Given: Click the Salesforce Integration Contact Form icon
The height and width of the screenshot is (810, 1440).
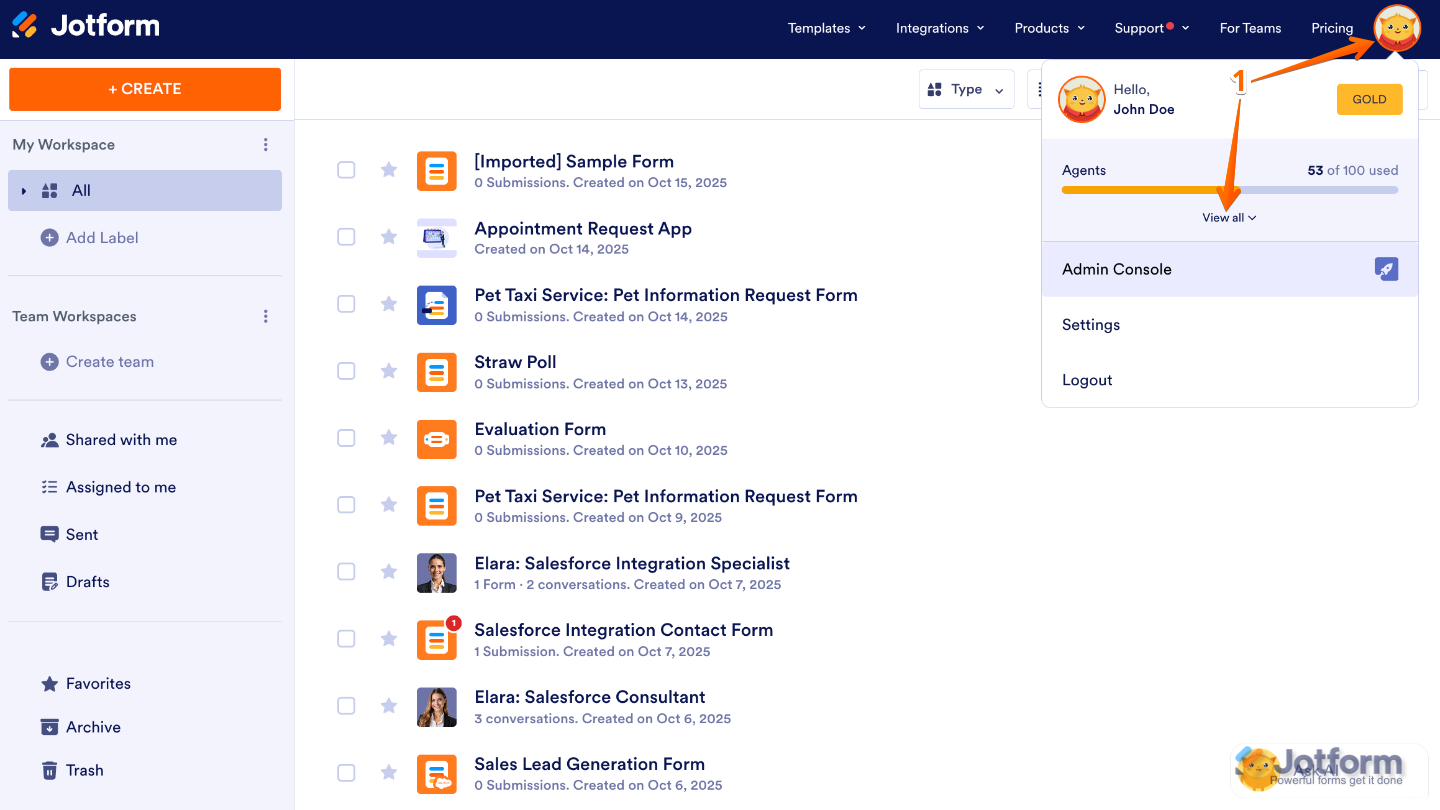Looking at the screenshot, I should click(436, 640).
